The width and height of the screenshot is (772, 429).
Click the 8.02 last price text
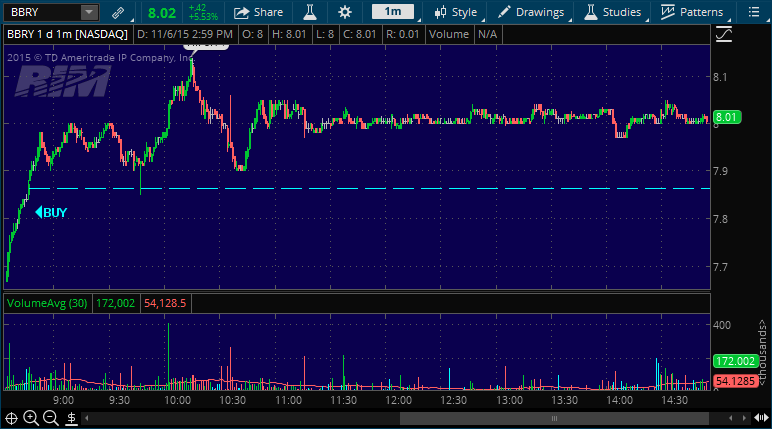click(x=162, y=13)
